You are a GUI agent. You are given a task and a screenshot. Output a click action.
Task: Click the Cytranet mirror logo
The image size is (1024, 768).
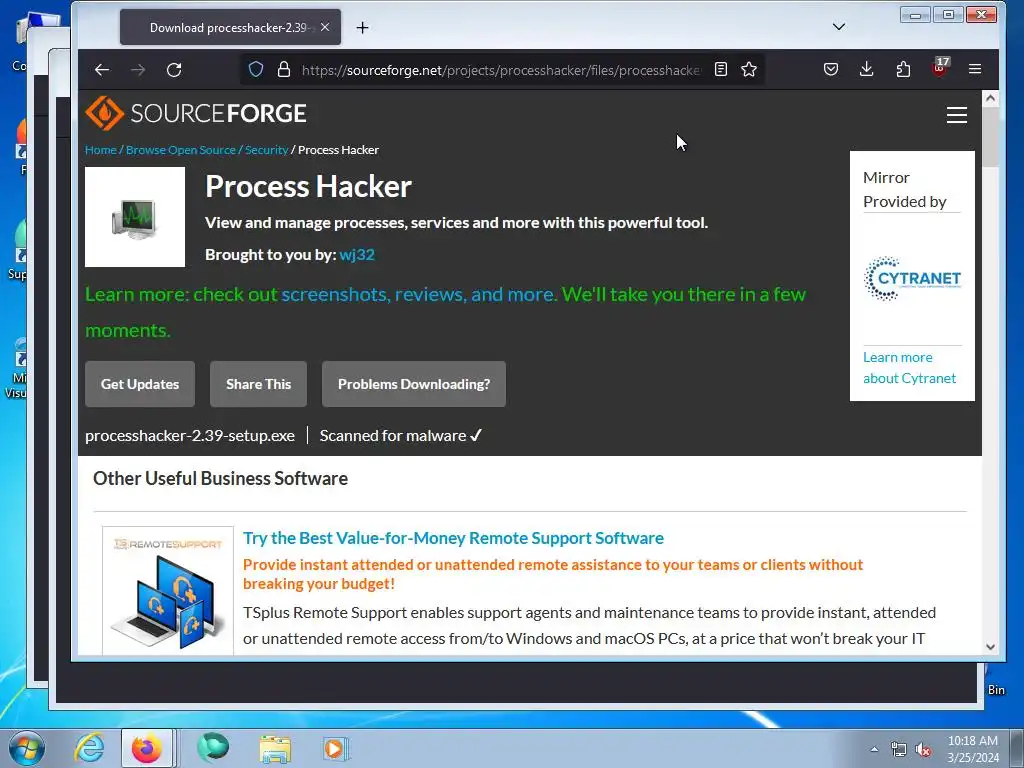pyautogui.click(x=912, y=279)
